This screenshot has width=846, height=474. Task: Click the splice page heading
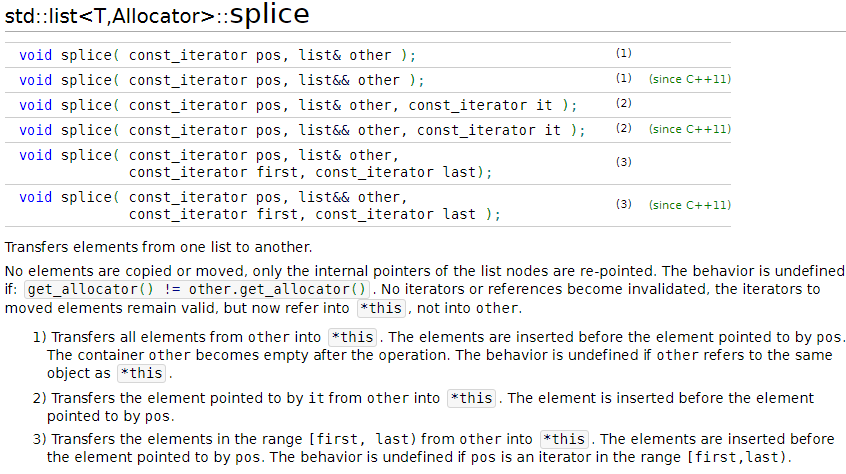[x=157, y=15]
